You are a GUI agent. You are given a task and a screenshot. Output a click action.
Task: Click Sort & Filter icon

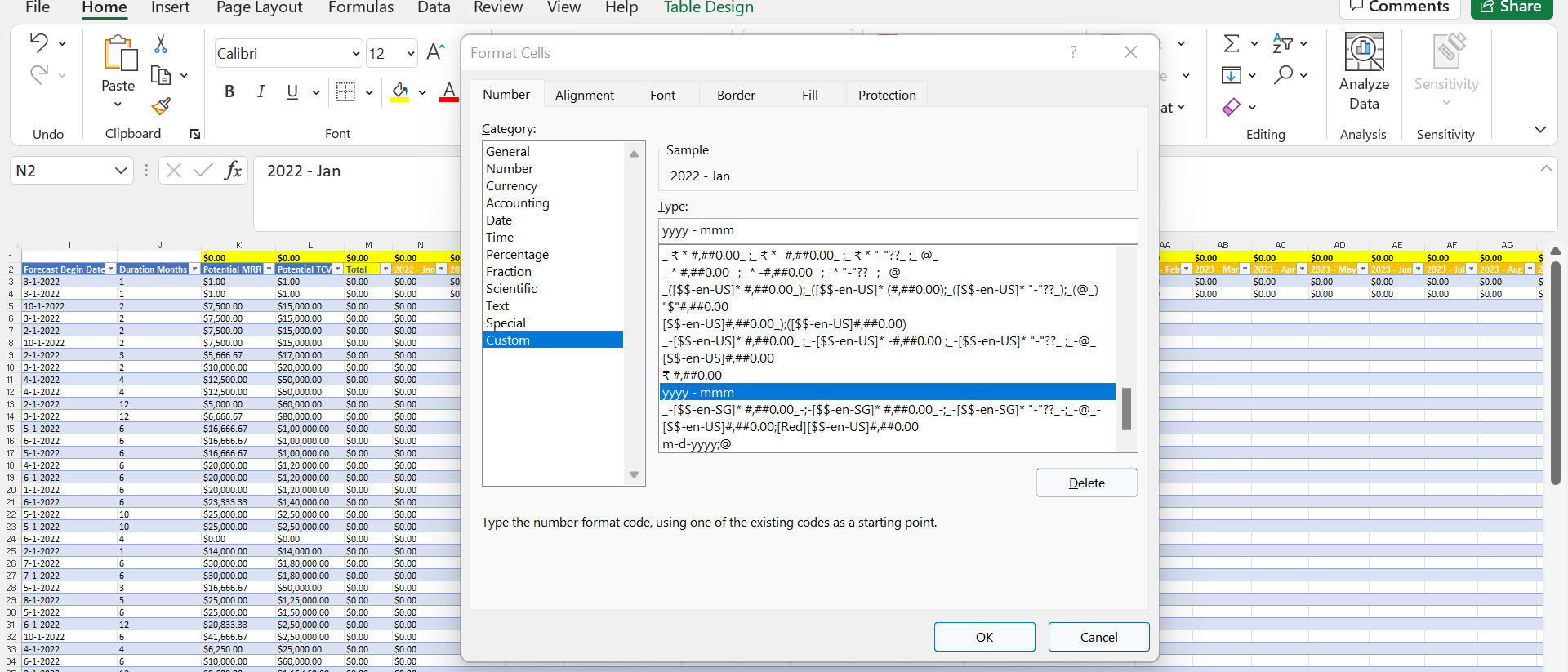pos(1282,43)
